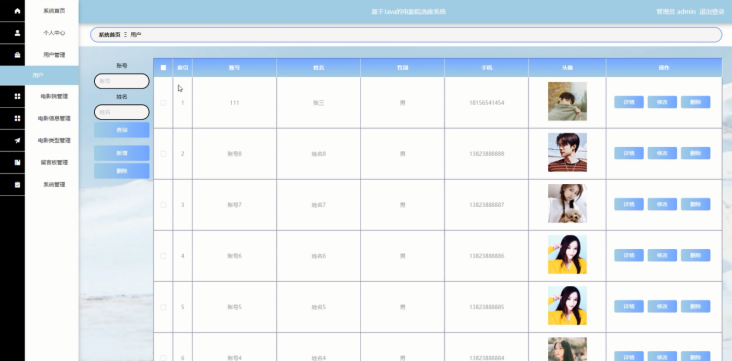732x361 pixels.
Task: Click 修改 for user 姓名5
Action: (662, 306)
